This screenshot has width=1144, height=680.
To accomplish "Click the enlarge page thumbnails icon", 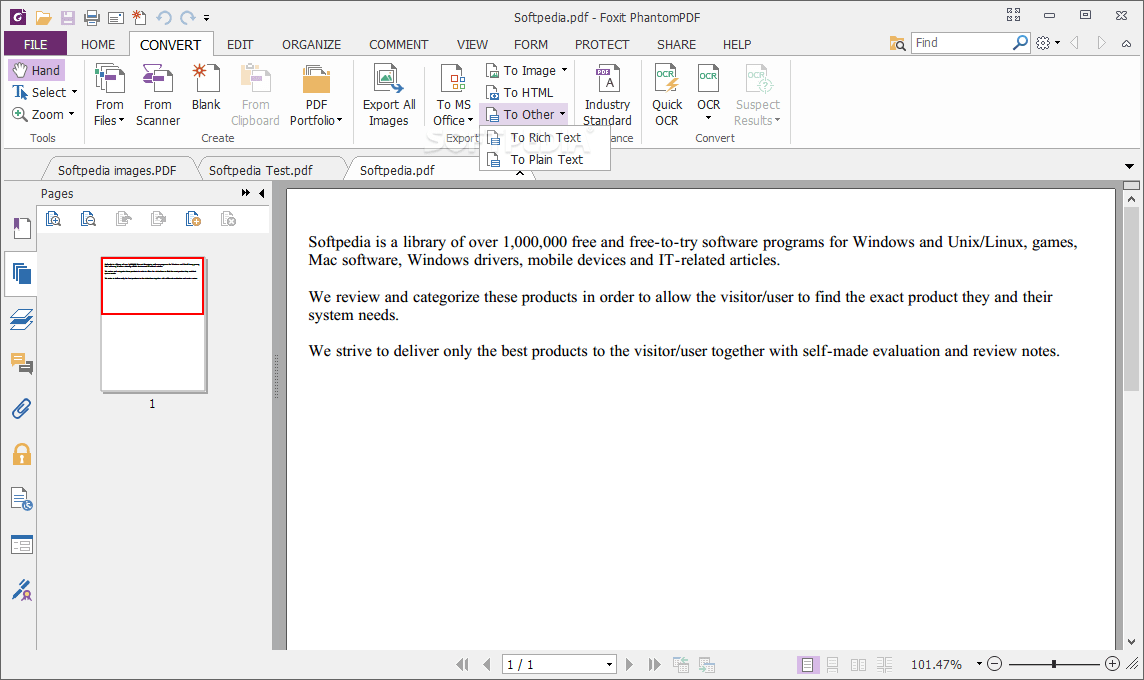I will [x=53, y=219].
